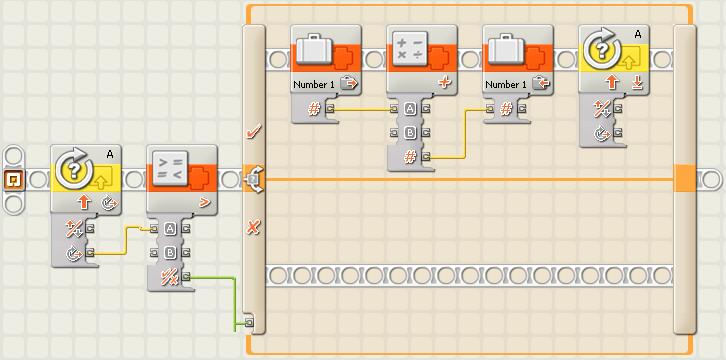
Task: Click input plug A on the Compare block
Action: 152,228
